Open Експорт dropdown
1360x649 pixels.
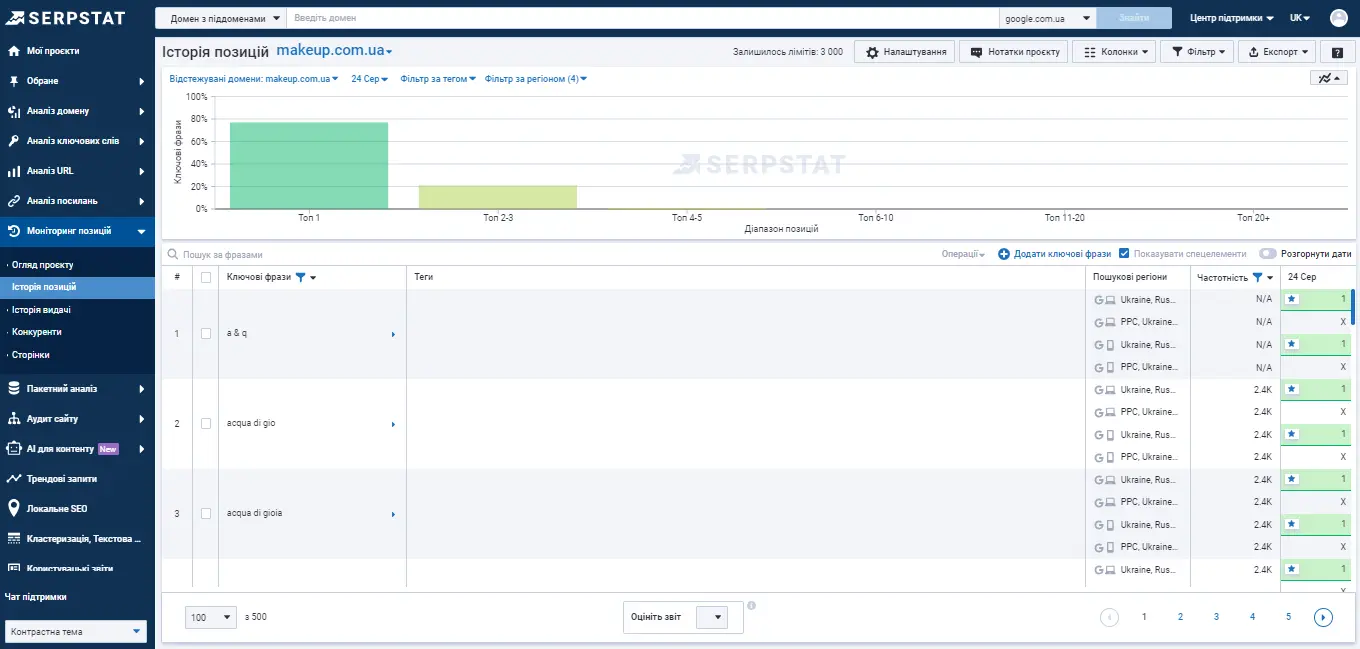point(1276,52)
